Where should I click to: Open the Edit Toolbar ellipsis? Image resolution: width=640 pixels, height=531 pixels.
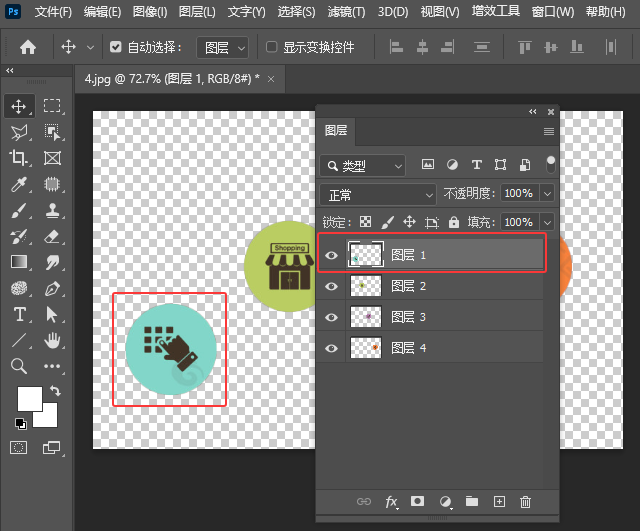[52, 366]
